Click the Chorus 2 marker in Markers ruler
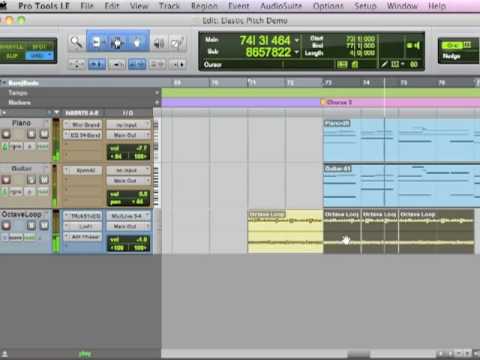The image size is (480, 360). pyautogui.click(x=336, y=102)
